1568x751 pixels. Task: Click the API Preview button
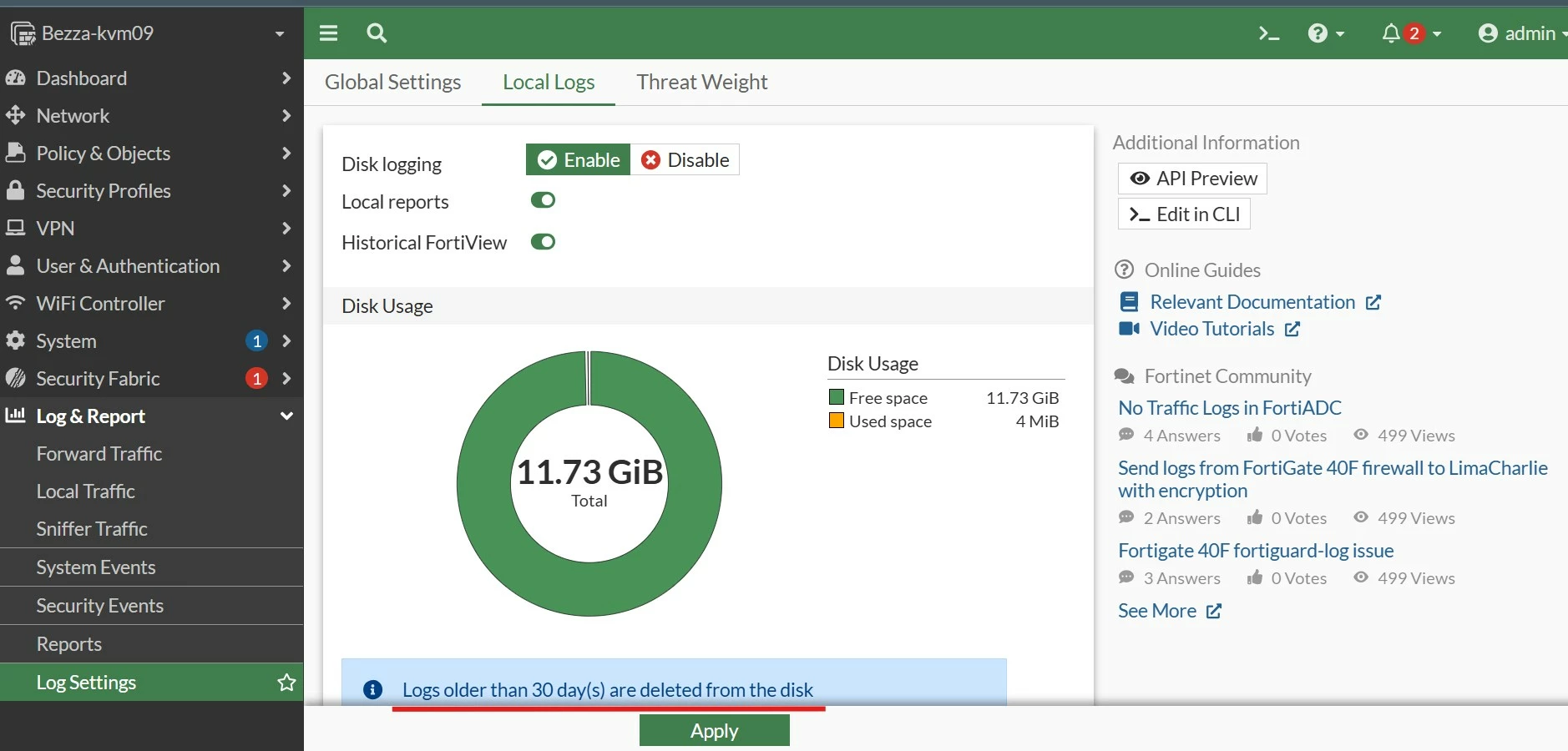[1193, 179]
